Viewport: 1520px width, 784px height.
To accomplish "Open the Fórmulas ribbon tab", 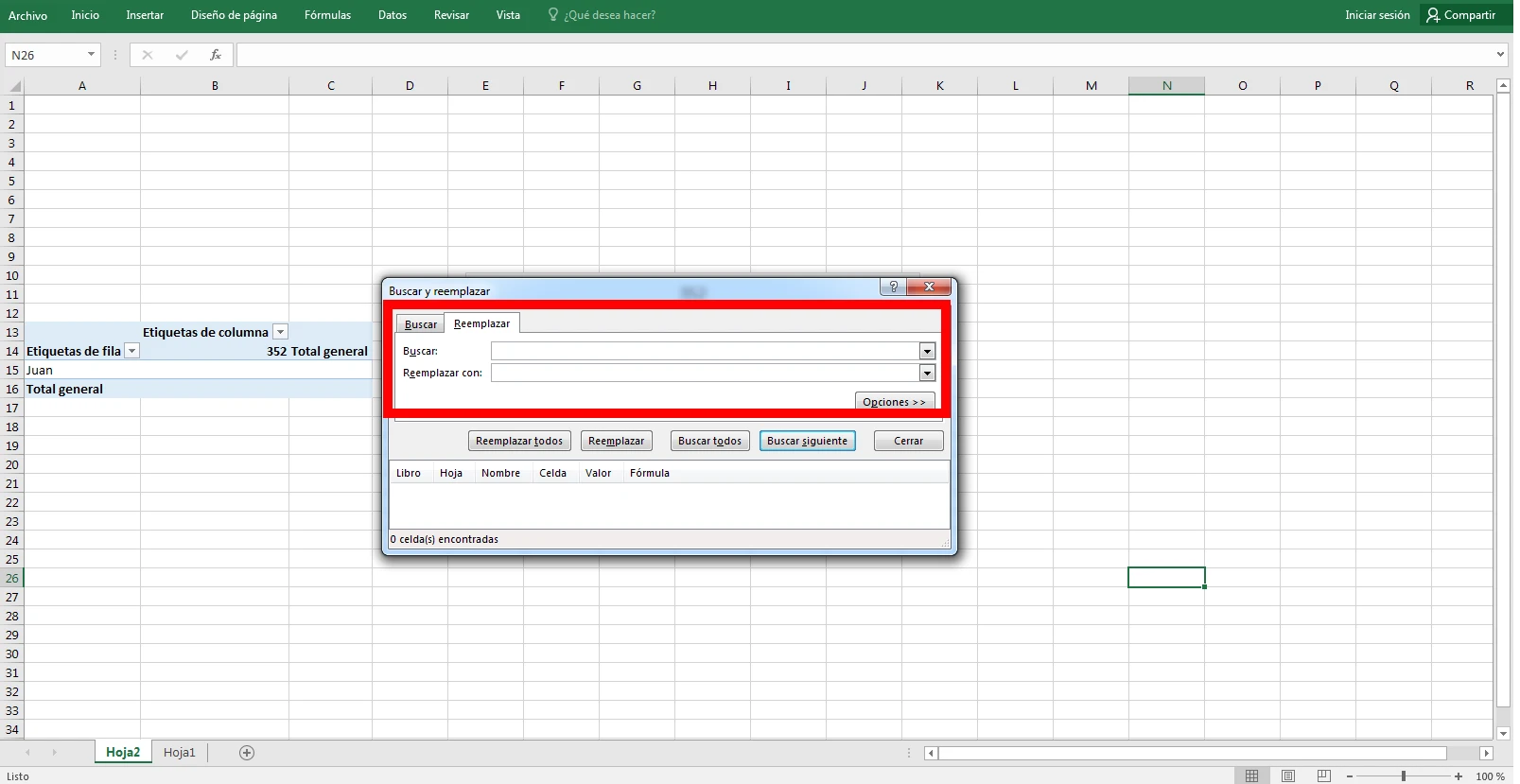I will (x=327, y=15).
